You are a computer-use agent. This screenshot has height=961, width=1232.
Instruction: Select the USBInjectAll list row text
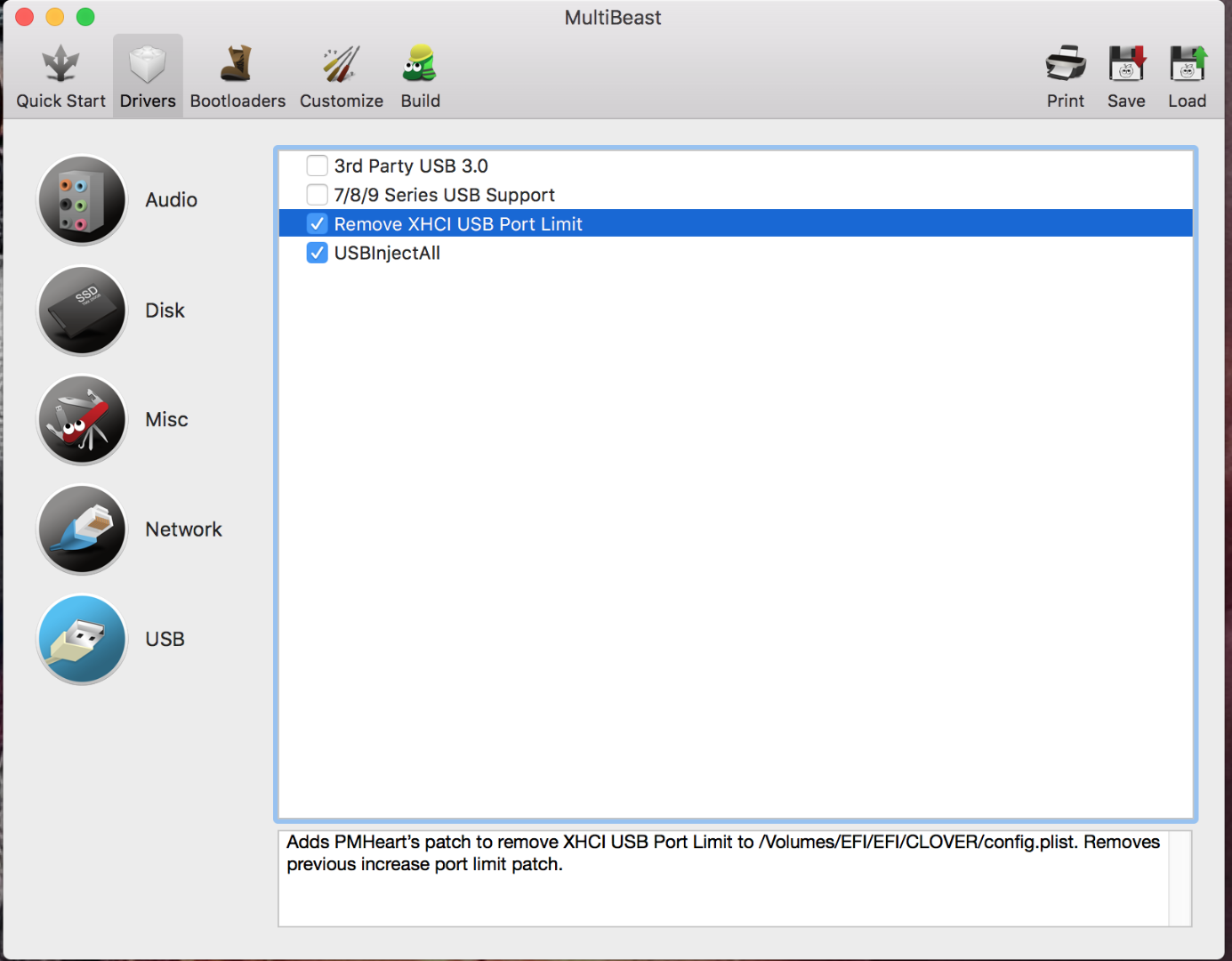pos(387,254)
